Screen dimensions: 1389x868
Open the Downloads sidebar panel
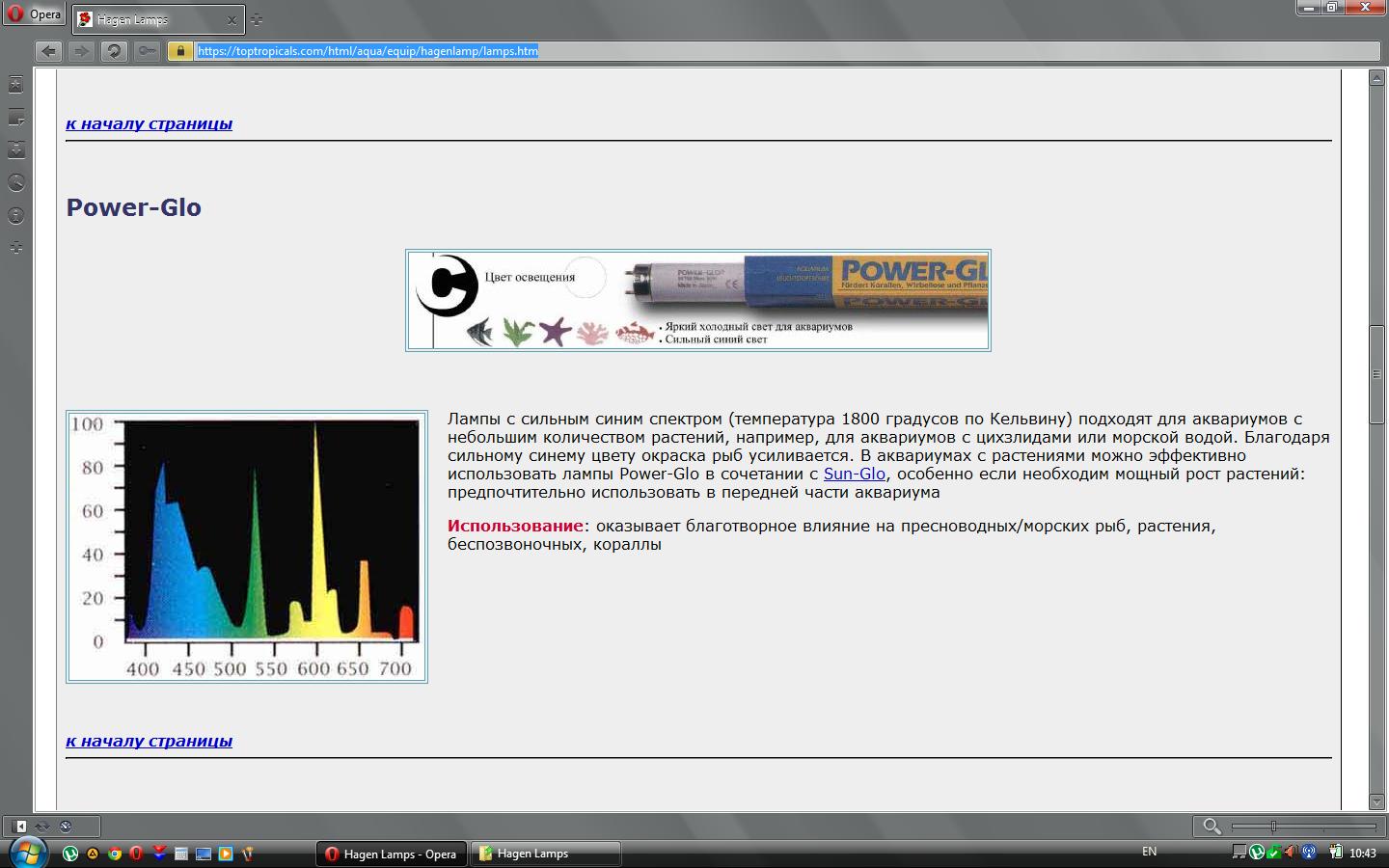coord(15,149)
